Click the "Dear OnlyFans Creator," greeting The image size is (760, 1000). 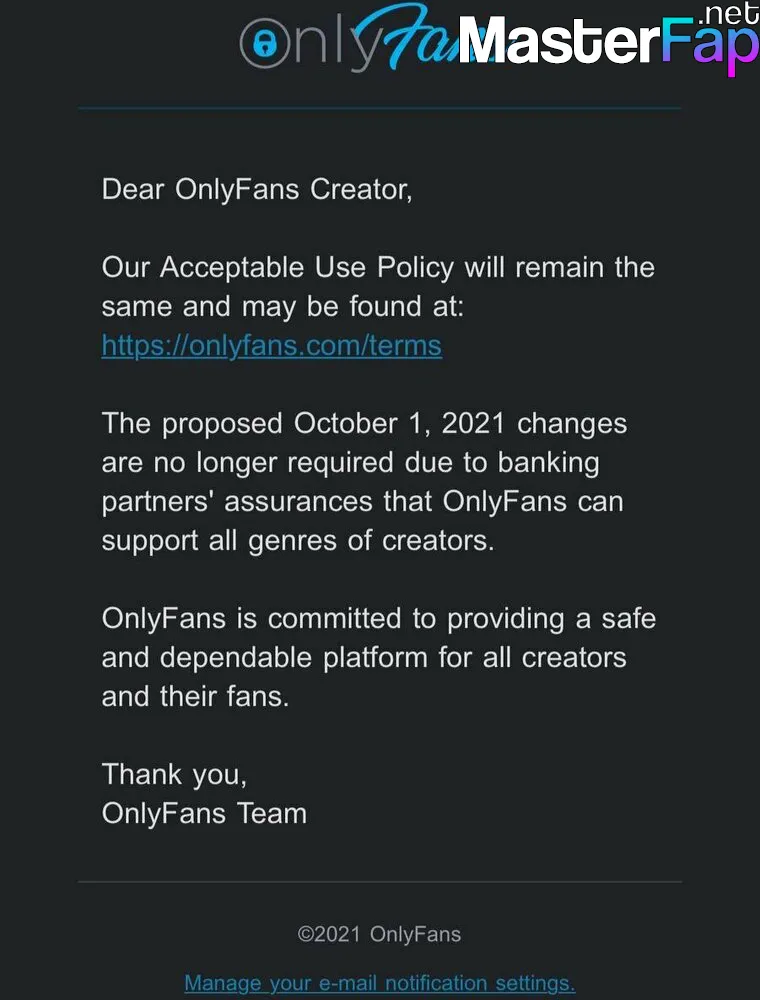coord(257,189)
